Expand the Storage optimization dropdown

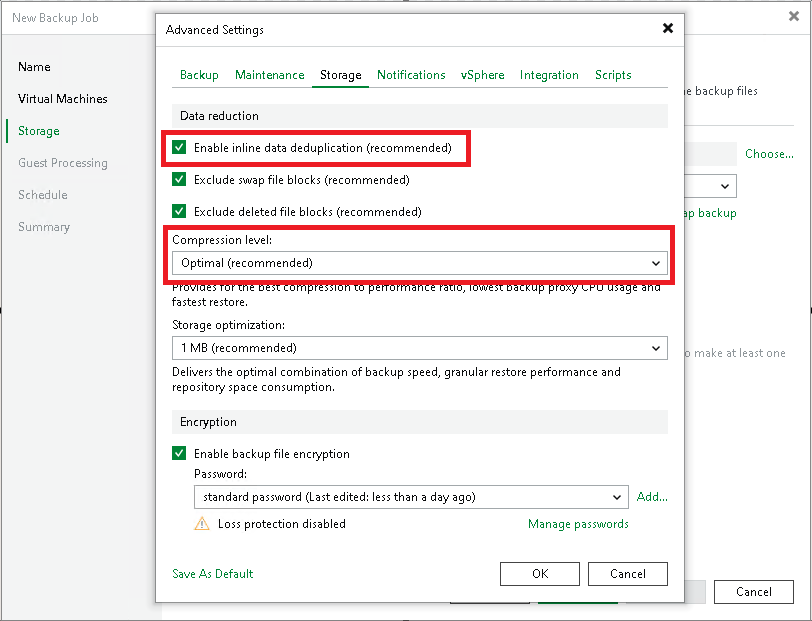click(419, 348)
